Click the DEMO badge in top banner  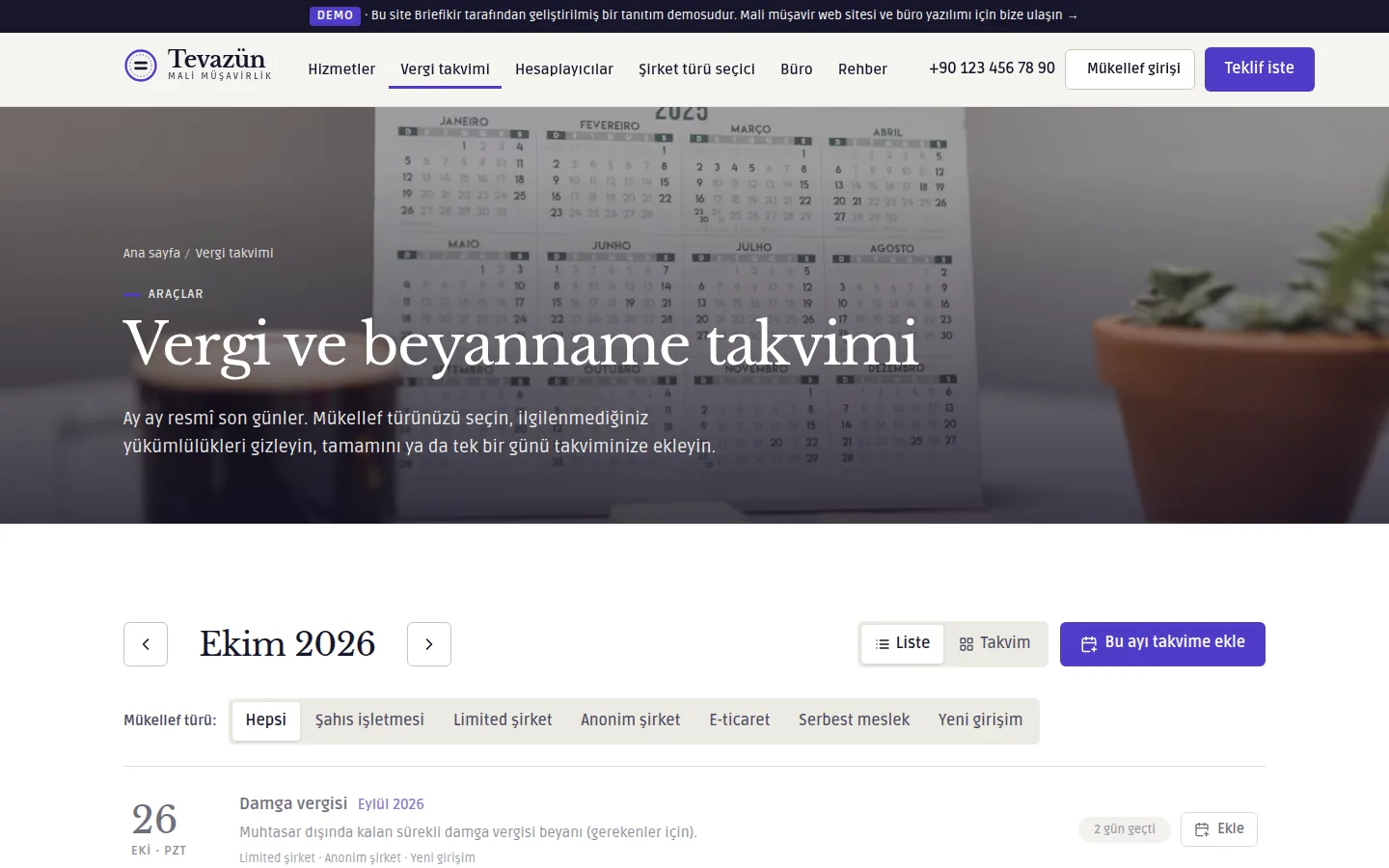pos(335,15)
